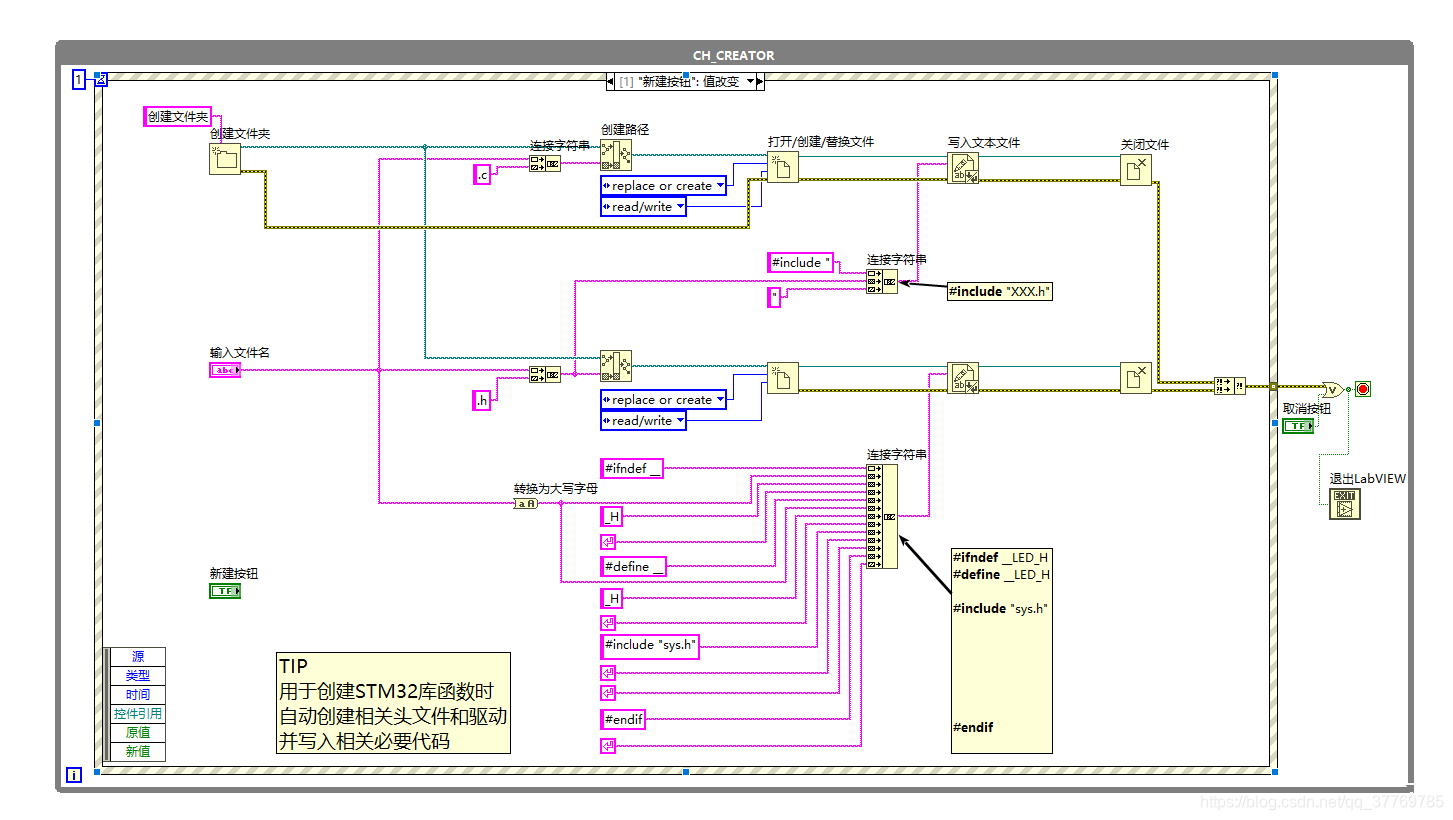Open the replace or create enum on the .c branch
This screenshot has height=820, width=1453.
[664, 186]
